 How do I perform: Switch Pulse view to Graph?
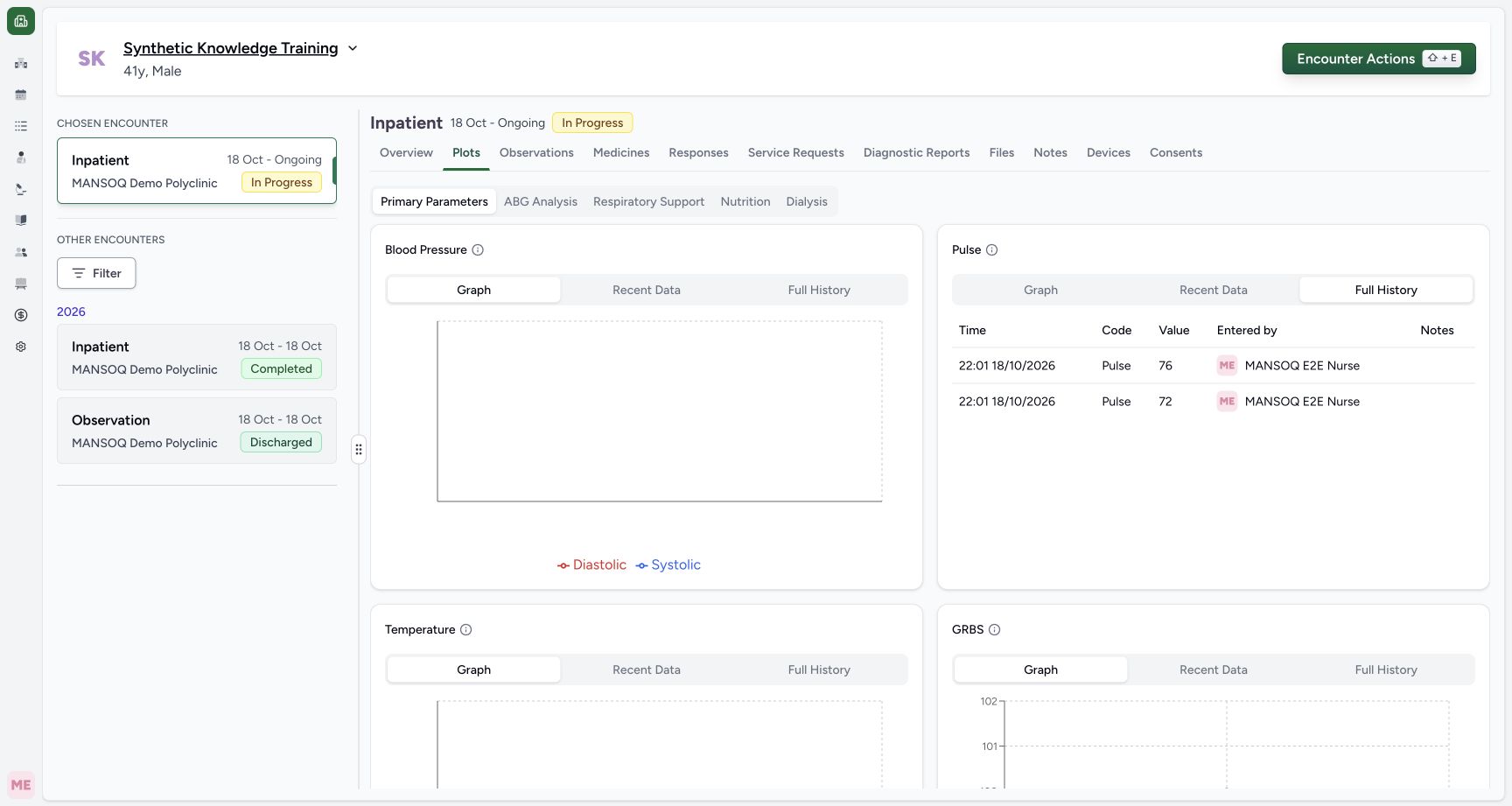(x=1040, y=290)
